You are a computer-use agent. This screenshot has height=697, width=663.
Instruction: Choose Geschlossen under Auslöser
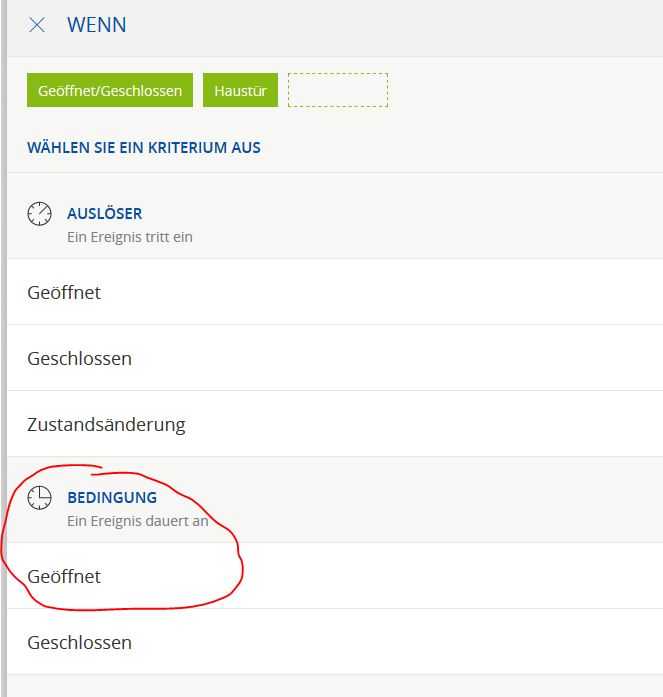coord(79,358)
